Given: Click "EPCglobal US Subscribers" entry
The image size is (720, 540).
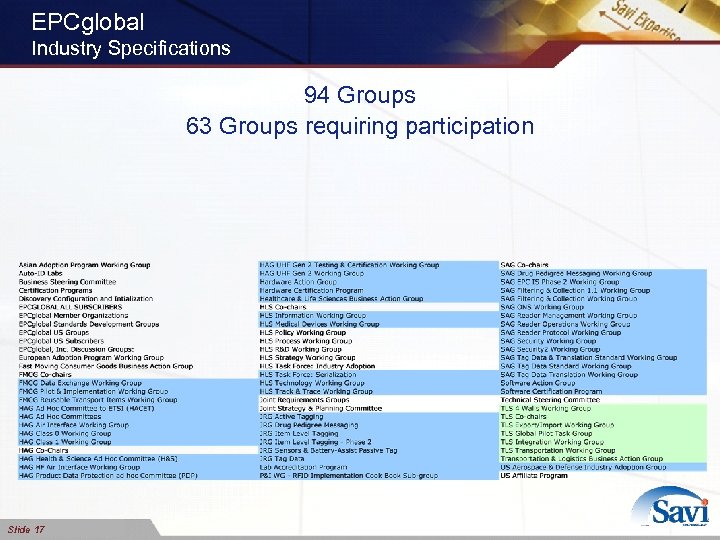Looking at the screenshot, I should tap(61, 341).
